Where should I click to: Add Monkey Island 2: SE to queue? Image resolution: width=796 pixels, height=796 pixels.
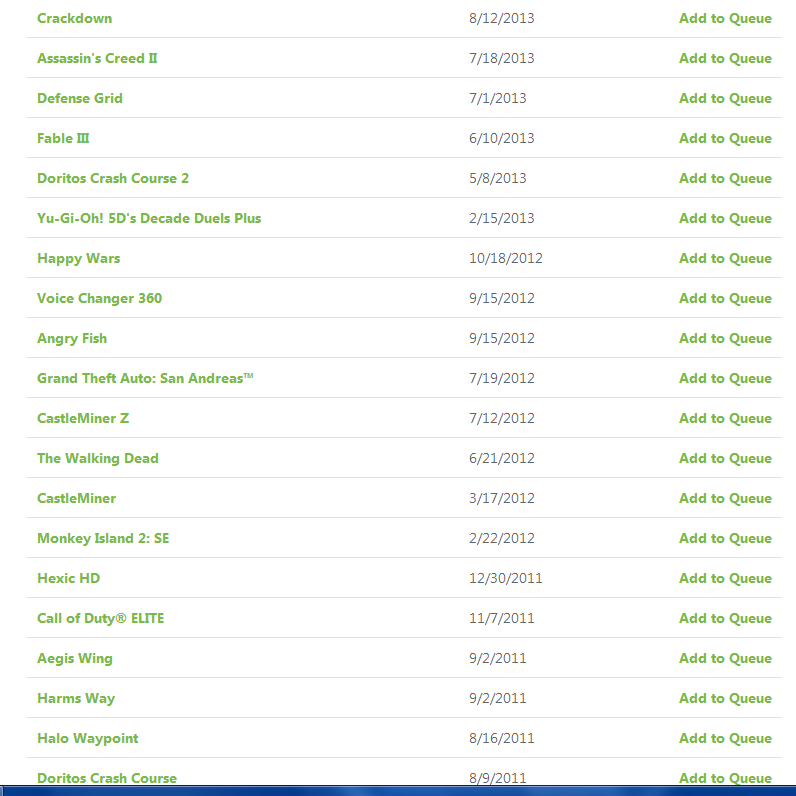pyautogui.click(x=725, y=539)
